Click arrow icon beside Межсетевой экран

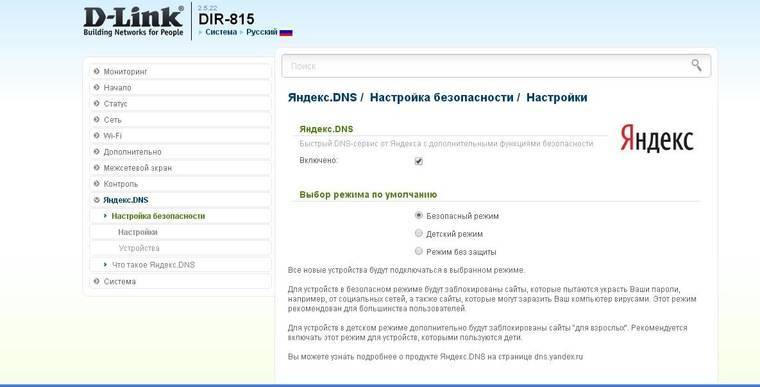coord(96,167)
